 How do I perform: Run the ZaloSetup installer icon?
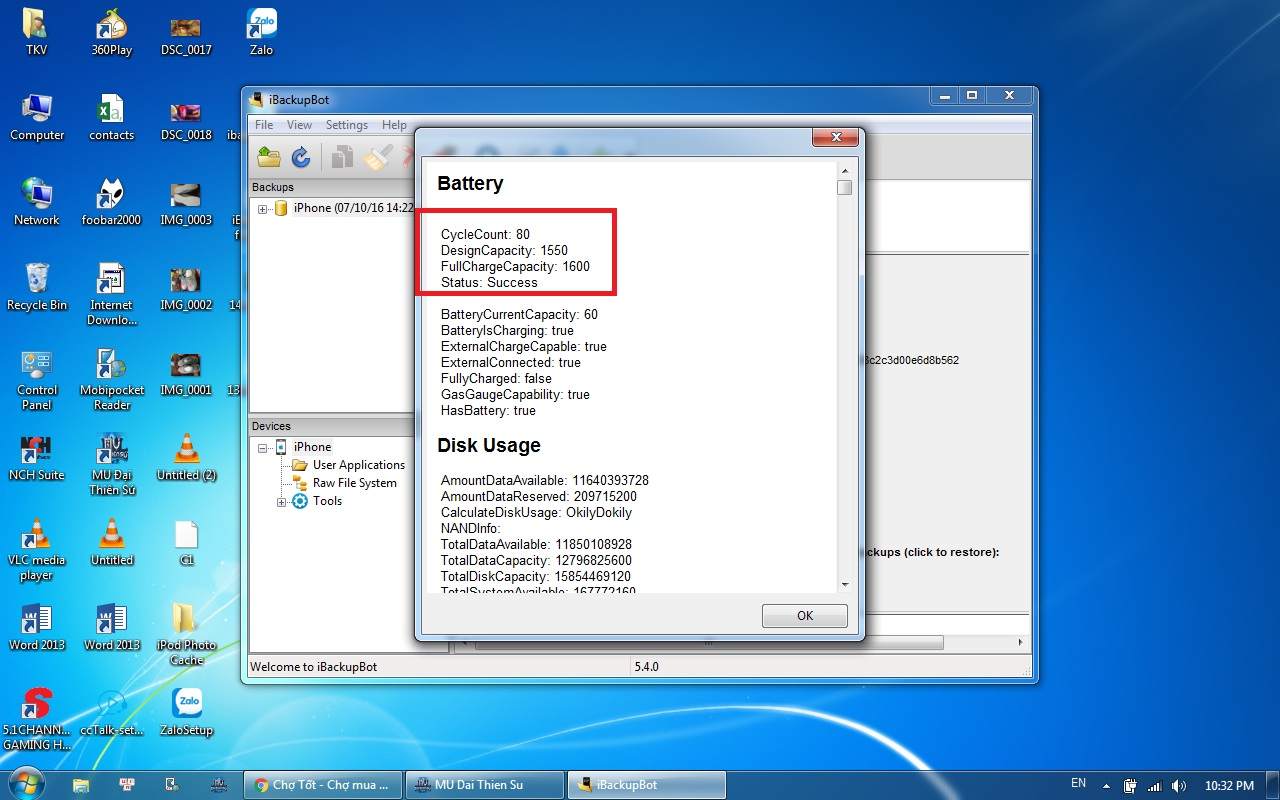[x=186, y=713]
